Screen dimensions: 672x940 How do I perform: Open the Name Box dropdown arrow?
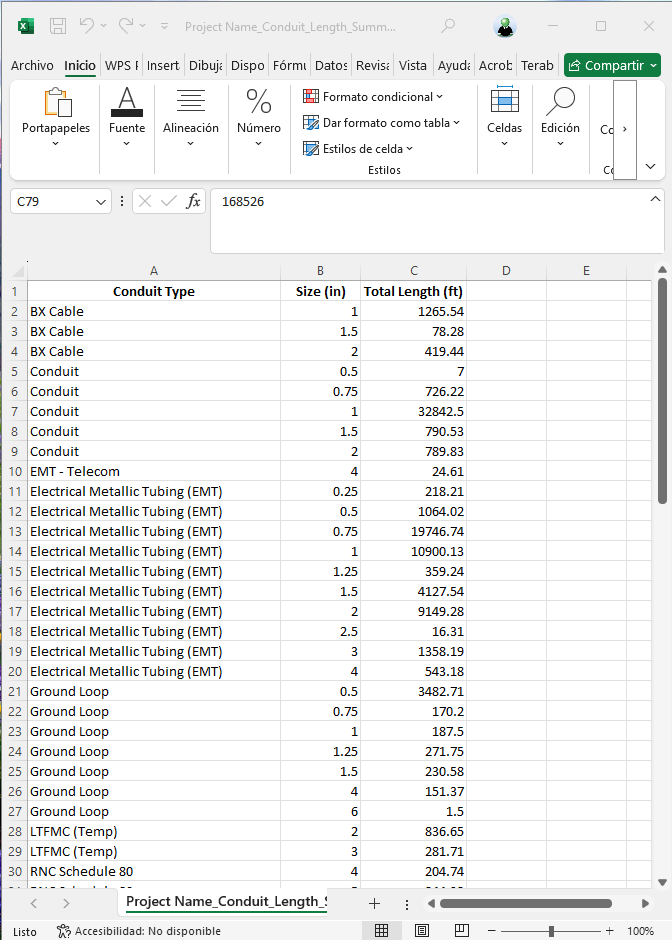pos(101,202)
